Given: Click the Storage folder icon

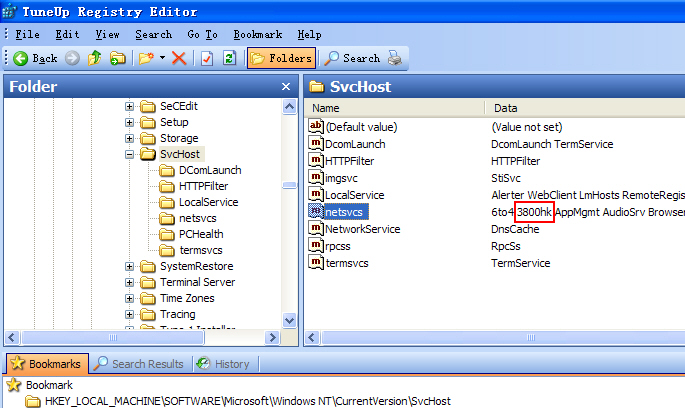Looking at the screenshot, I should tap(148, 138).
